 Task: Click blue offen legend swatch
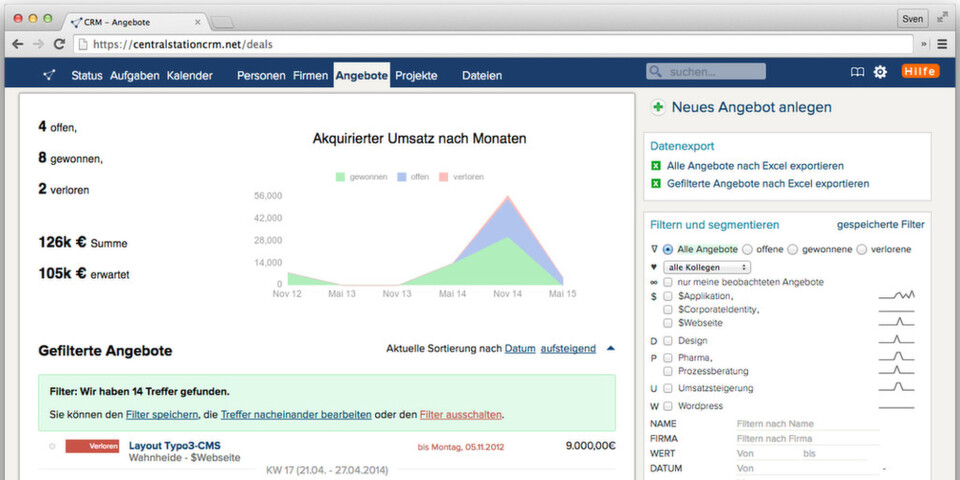tap(402, 177)
